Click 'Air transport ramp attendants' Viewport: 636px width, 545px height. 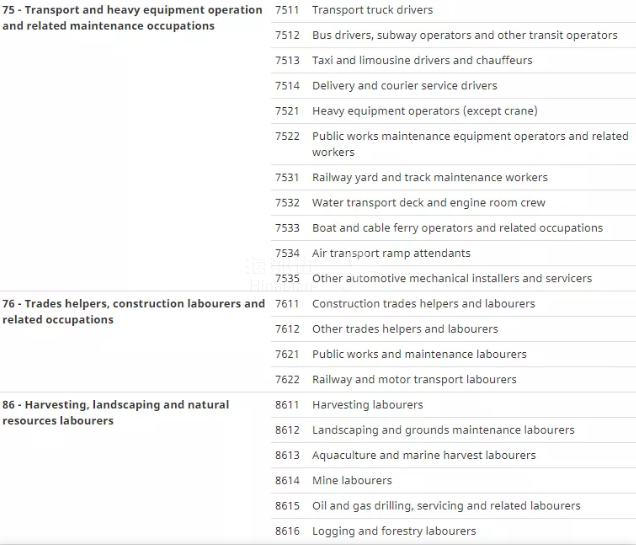[391, 253]
